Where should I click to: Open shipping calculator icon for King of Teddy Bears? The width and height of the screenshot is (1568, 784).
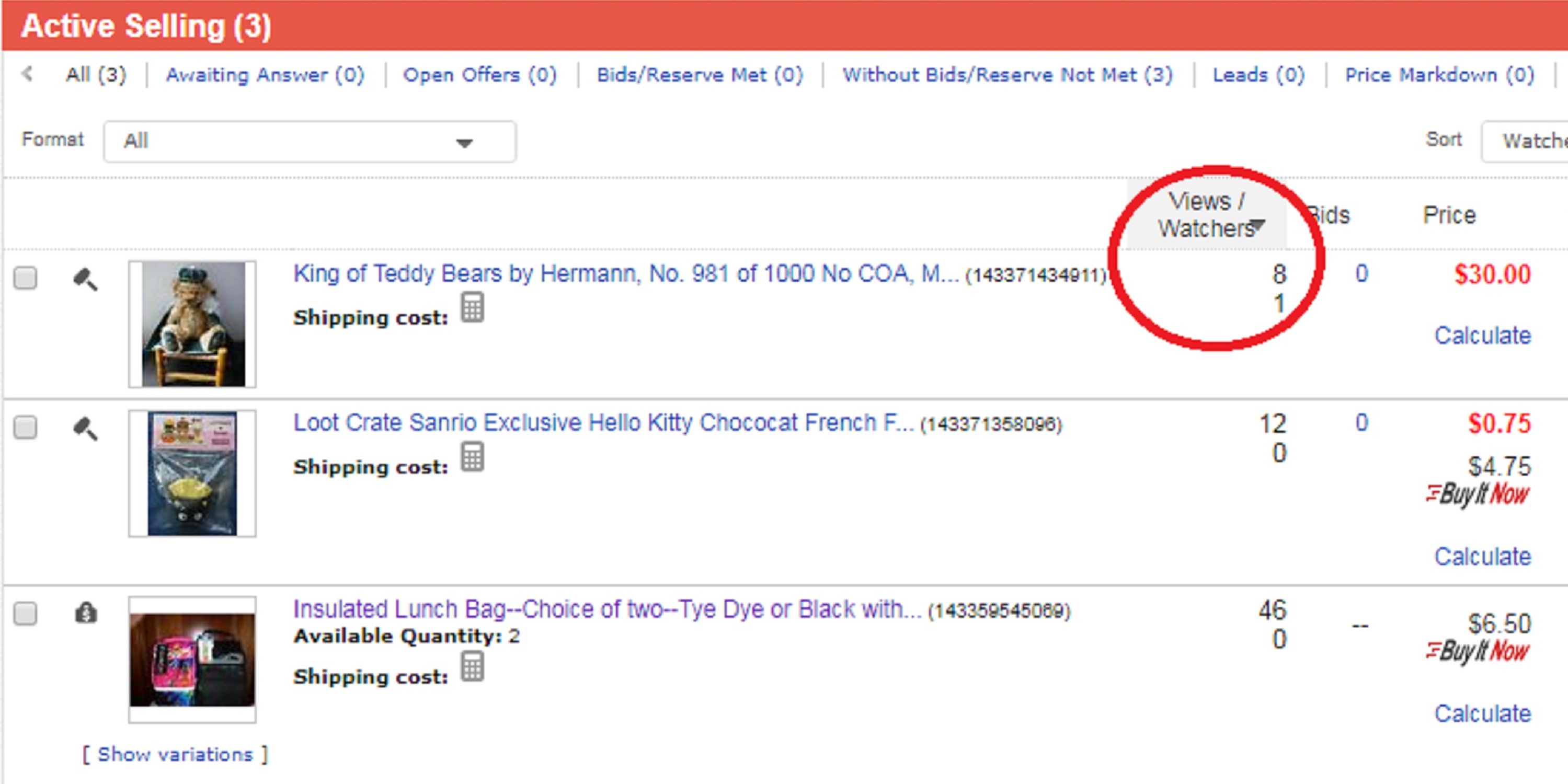[472, 307]
